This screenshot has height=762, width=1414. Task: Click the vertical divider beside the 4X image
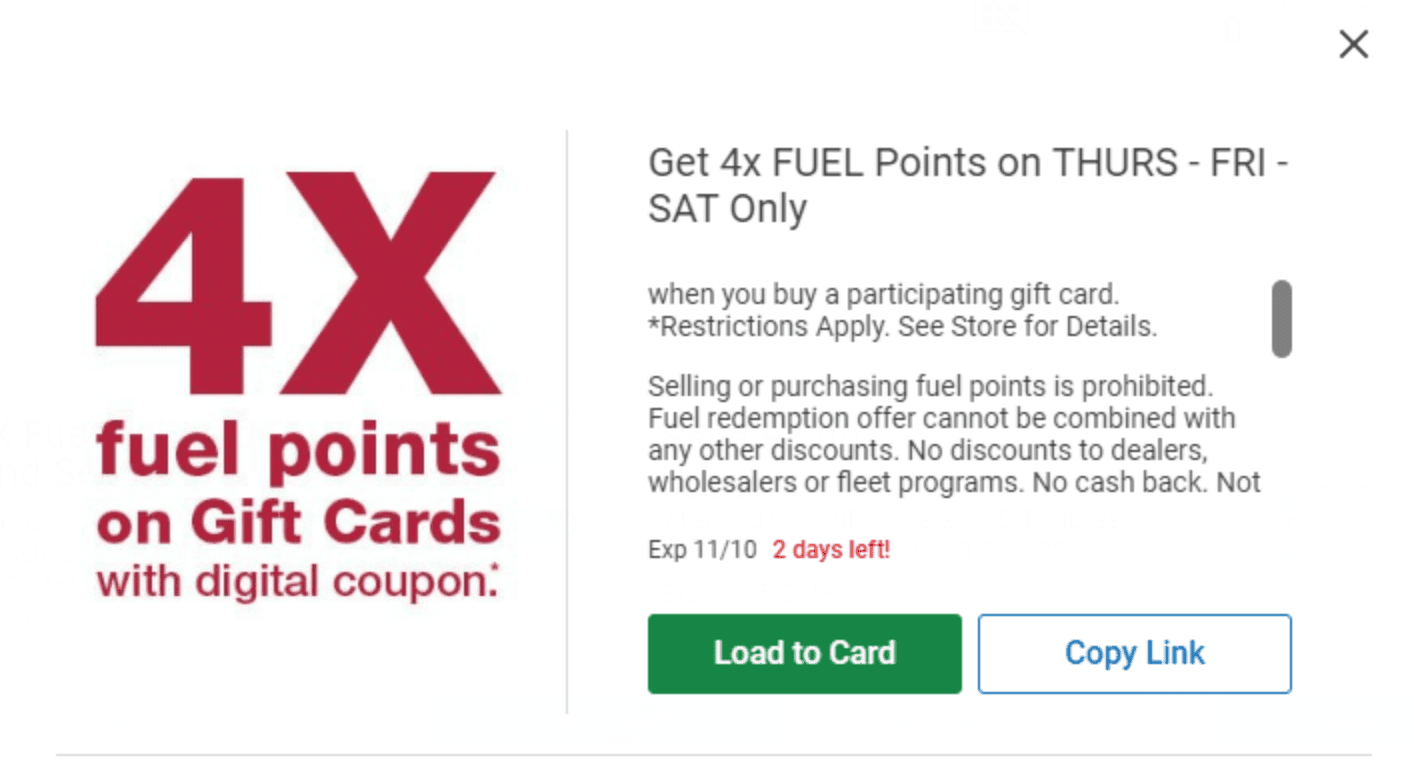pos(567,421)
